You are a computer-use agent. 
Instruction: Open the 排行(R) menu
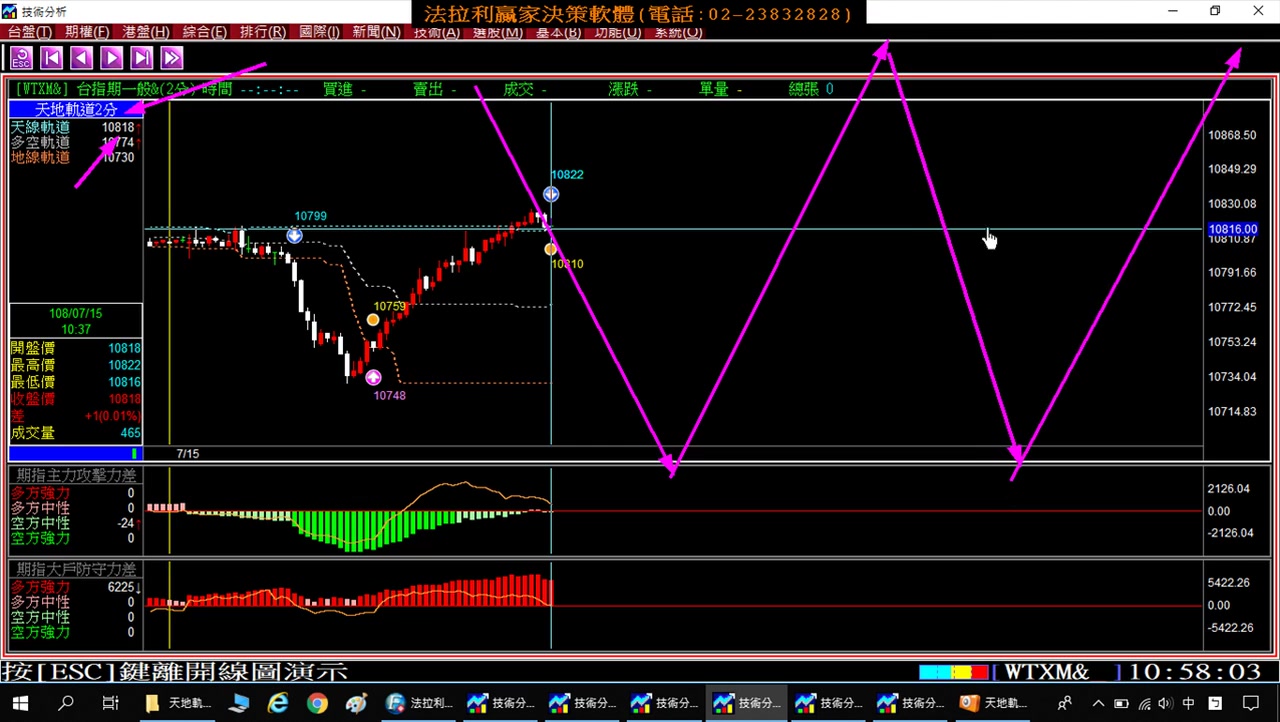point(262,32)
